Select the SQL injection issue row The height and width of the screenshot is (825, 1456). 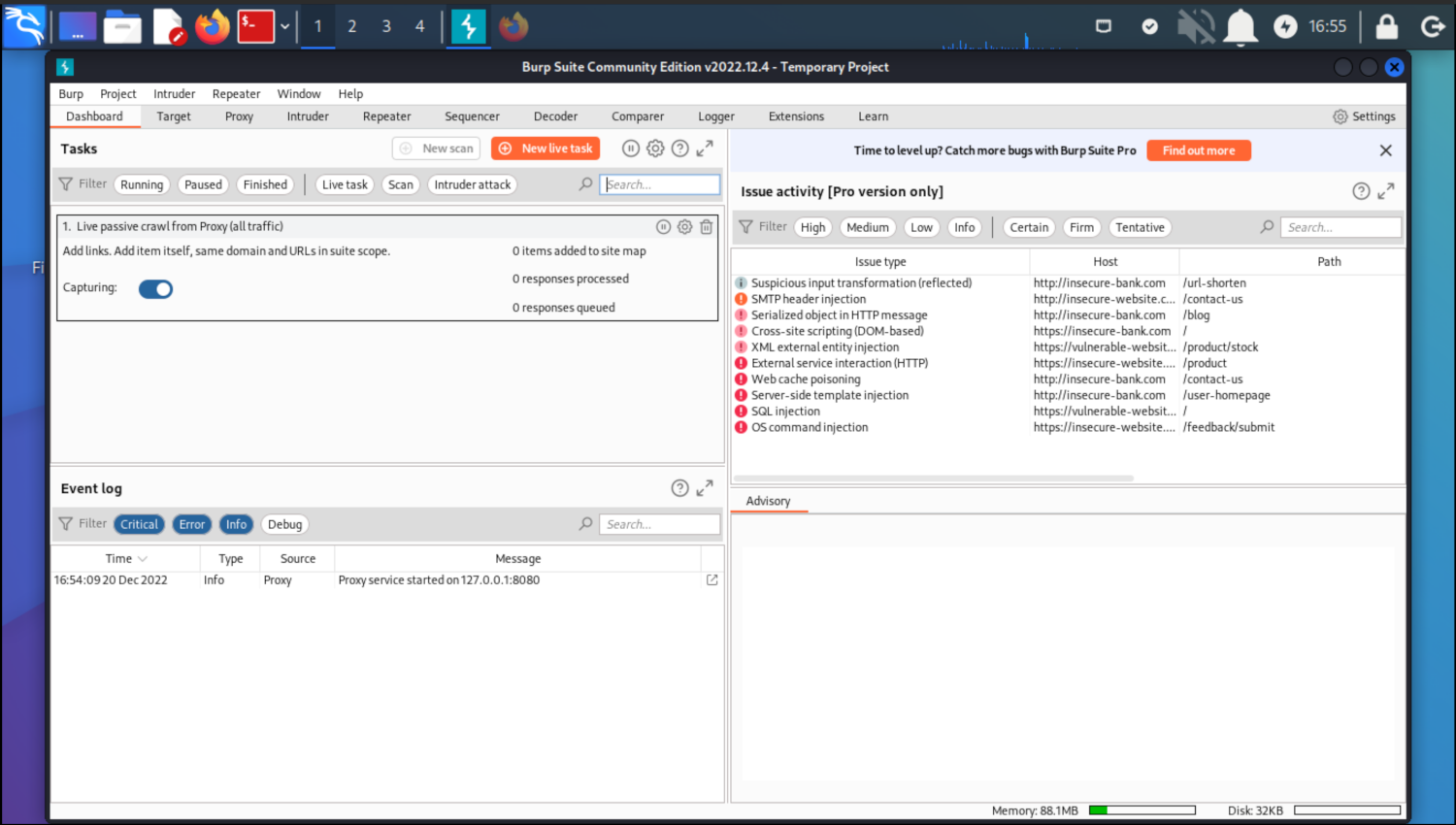pos(1068,412)
